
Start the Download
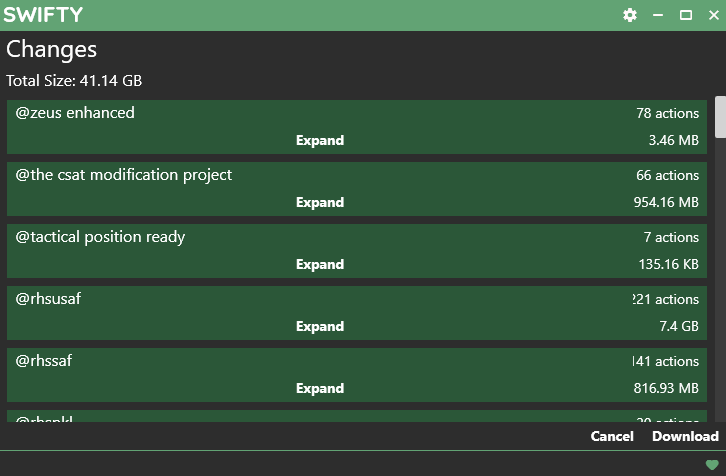[685, 436]
